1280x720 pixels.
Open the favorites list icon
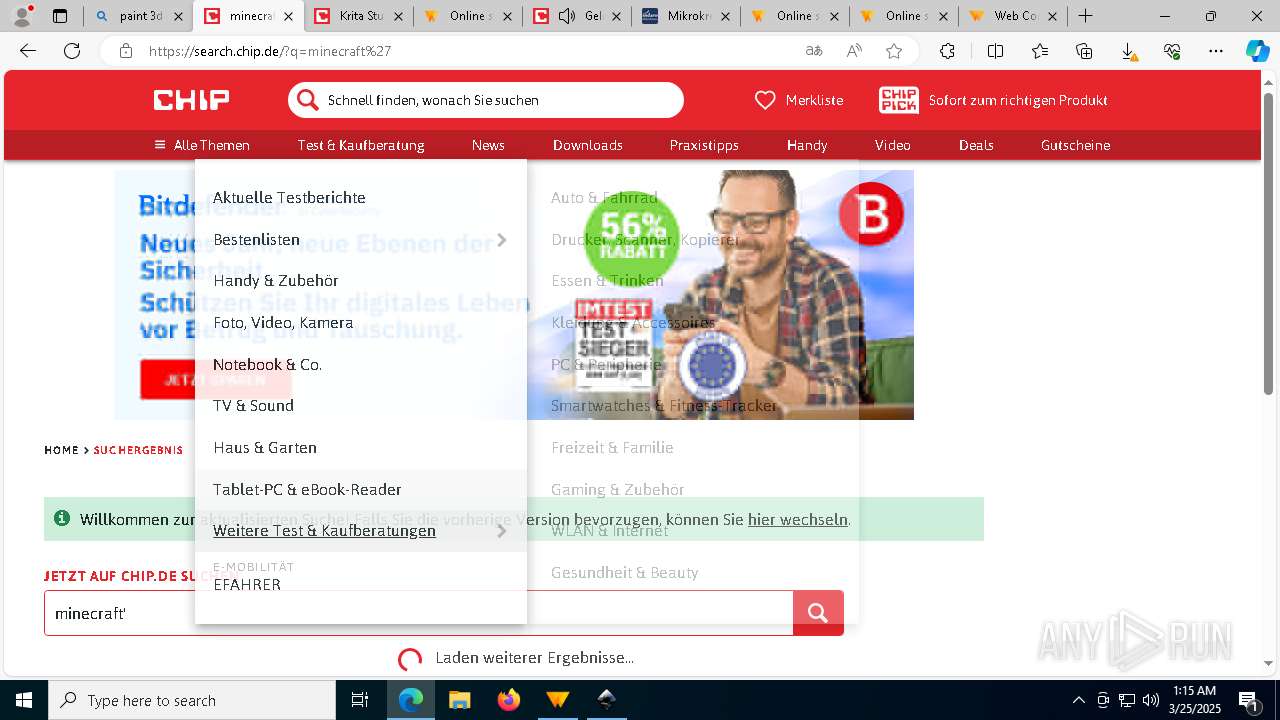point(1040,51)
